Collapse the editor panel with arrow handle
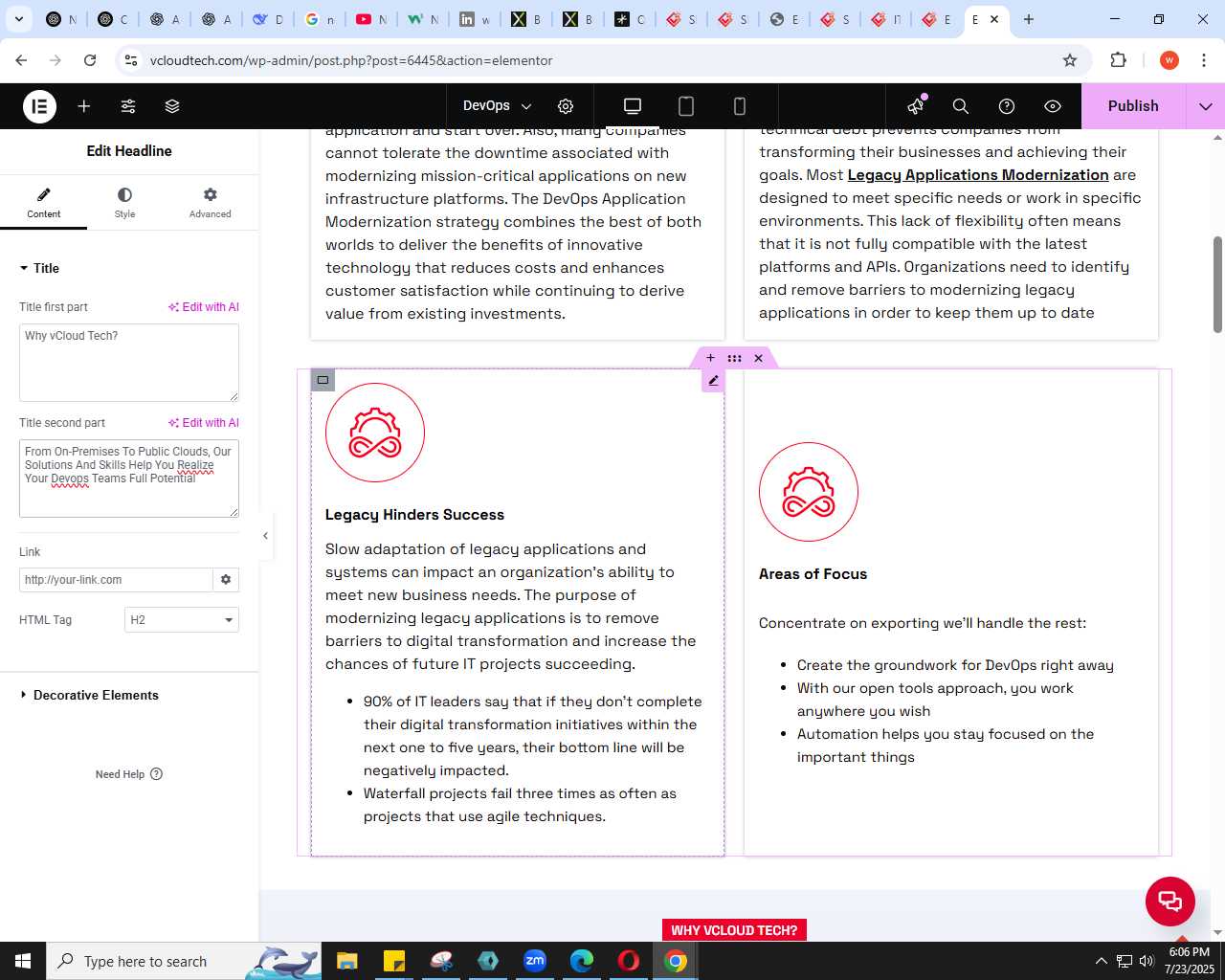This screenshot has height=980, width=1225. click(x=266, y=536)
